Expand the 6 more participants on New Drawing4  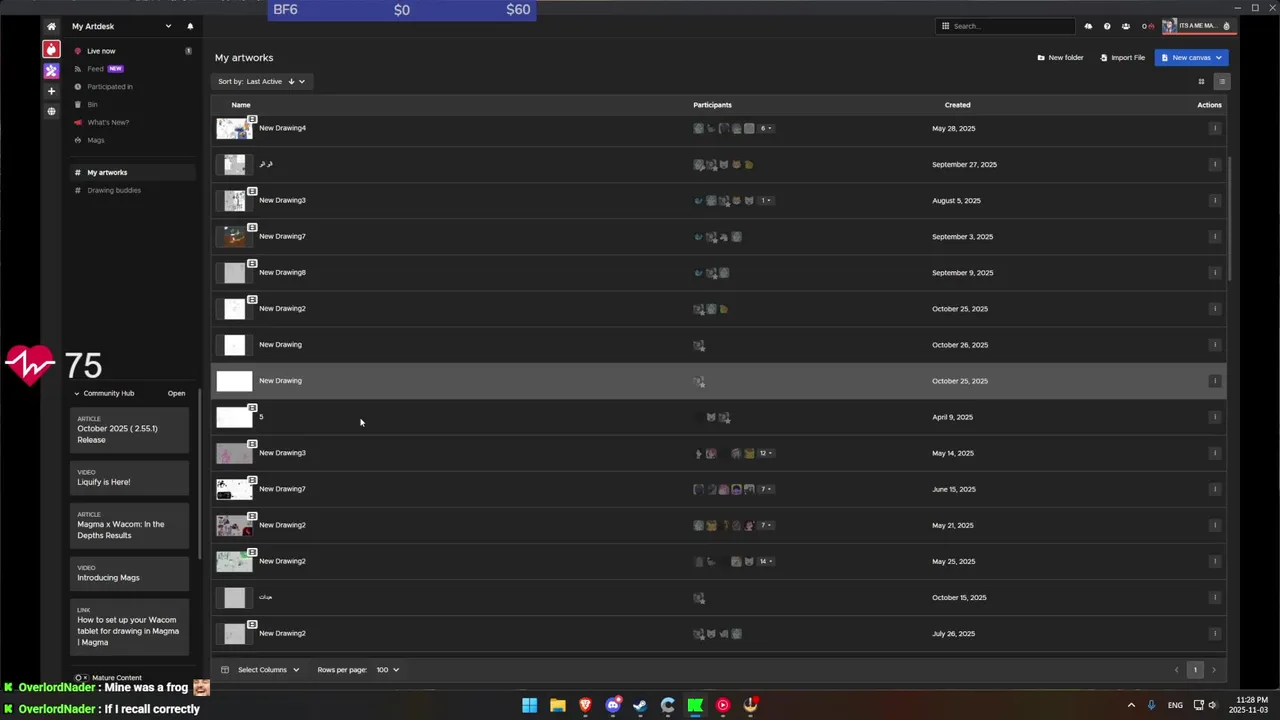(x=766, y=128)
